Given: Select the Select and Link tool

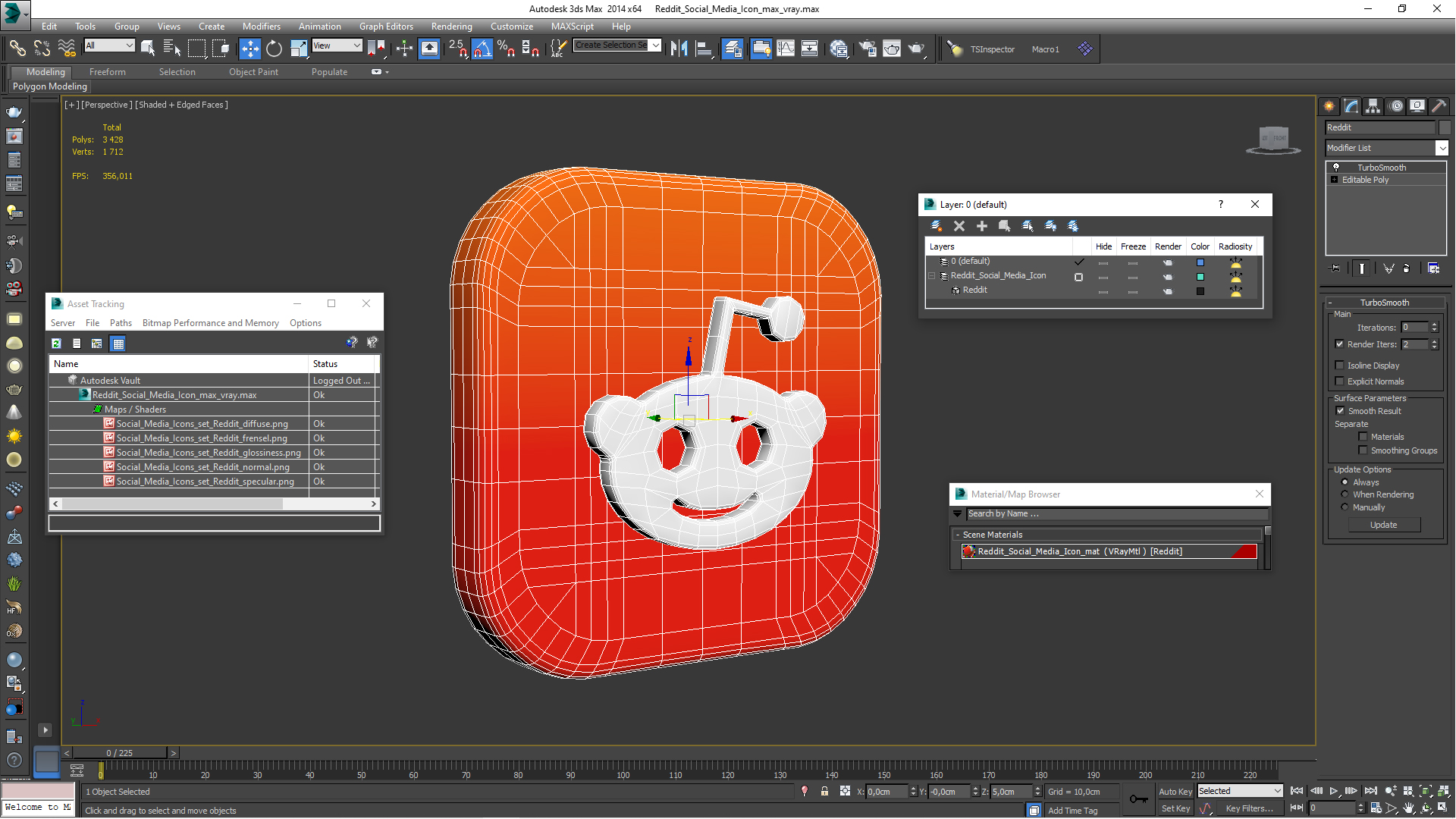Looking at the screenshot, I should click(x=17, y=49).
